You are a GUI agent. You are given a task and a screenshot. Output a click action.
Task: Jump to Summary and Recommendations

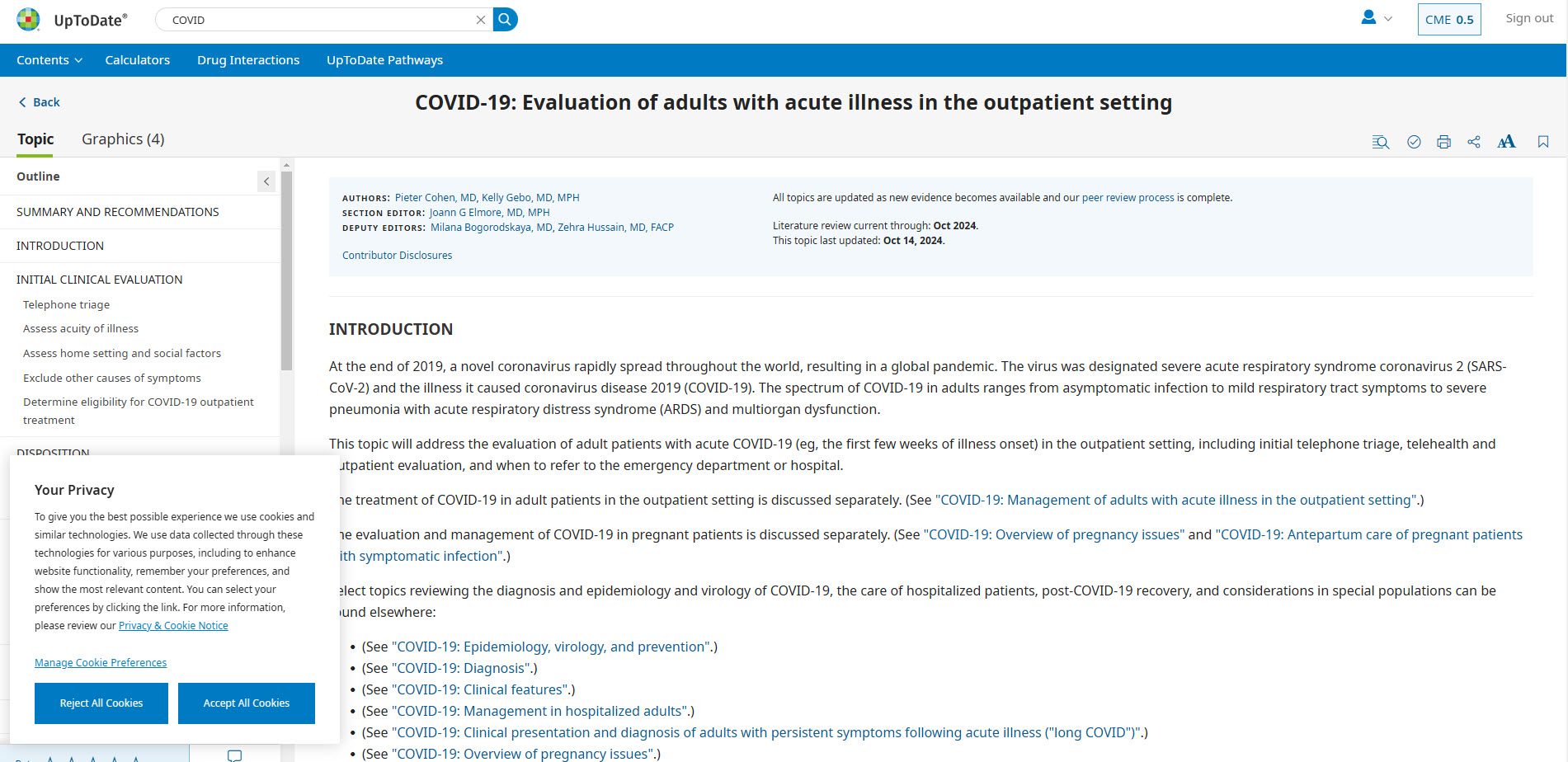point(118,212)
